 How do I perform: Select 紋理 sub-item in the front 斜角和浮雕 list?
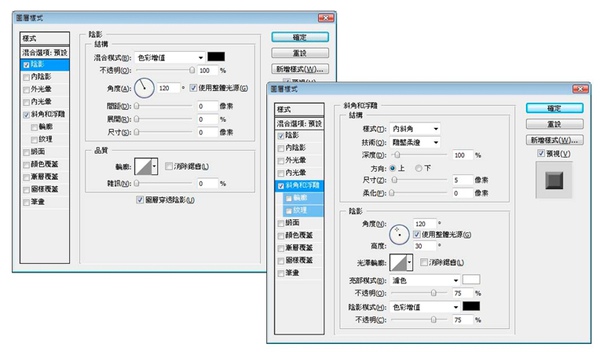tap(300, 210)
